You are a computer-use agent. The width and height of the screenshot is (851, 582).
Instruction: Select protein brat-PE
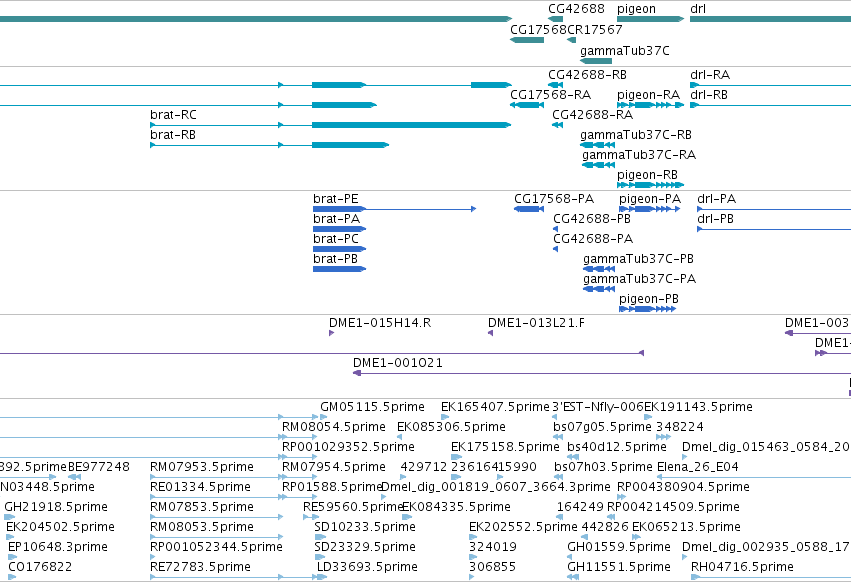click(x=335, y=199)
